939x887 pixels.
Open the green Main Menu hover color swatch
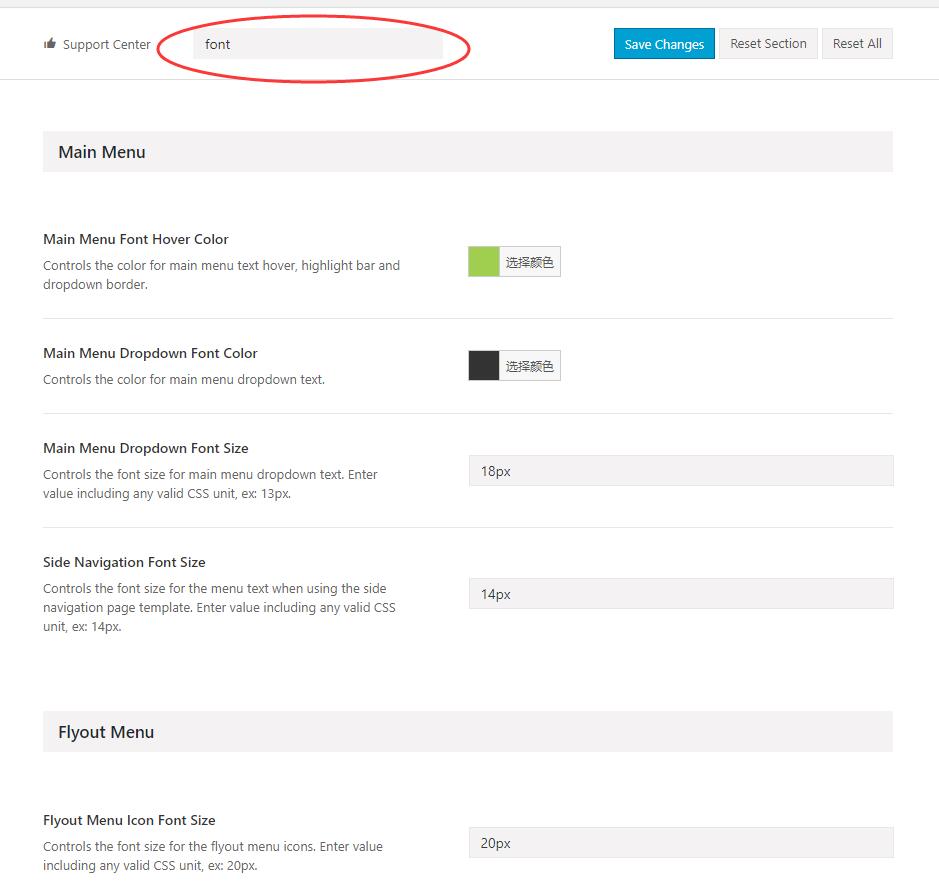(484, 262)
